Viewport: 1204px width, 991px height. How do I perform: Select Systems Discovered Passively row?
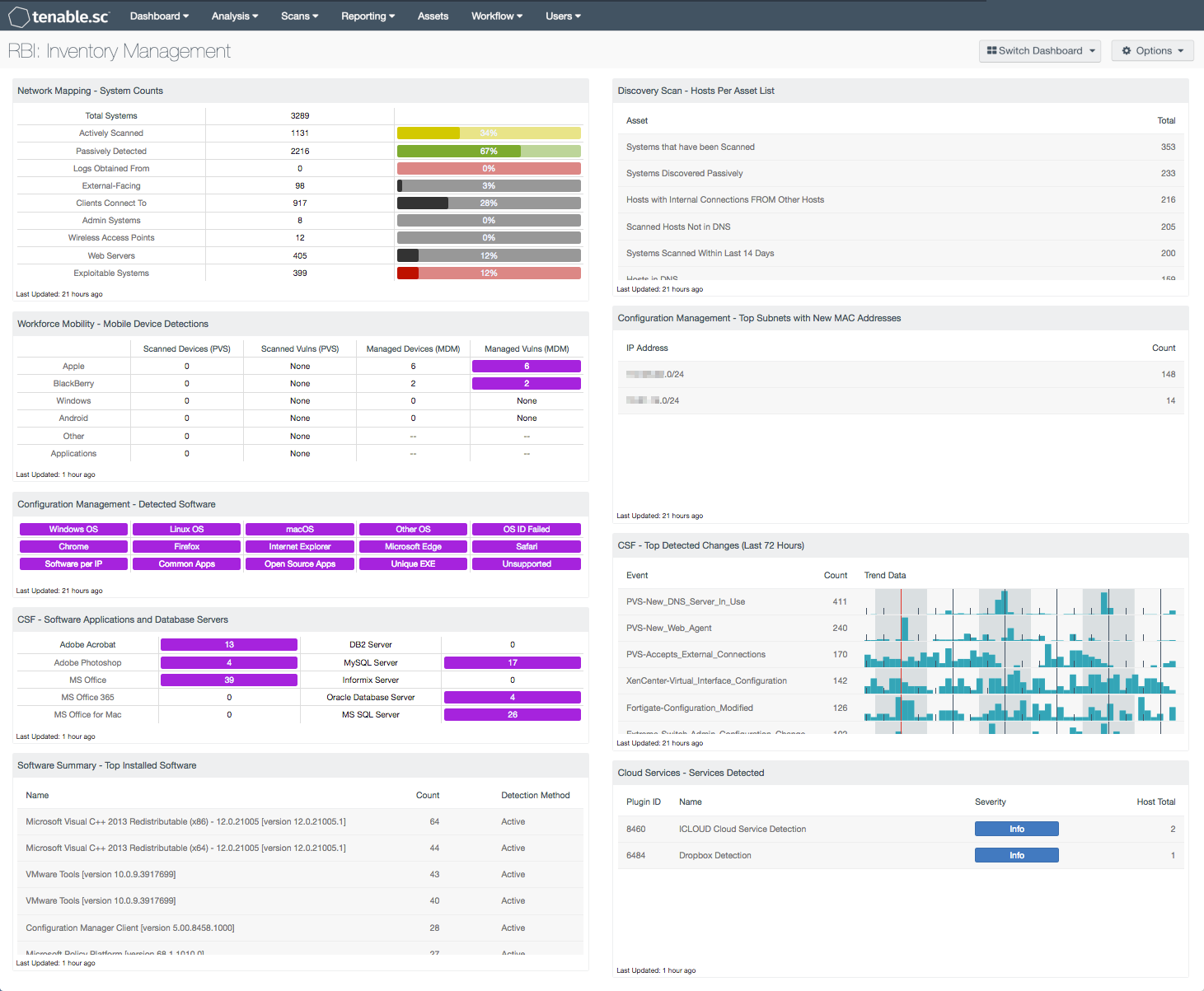pos(901,173)
